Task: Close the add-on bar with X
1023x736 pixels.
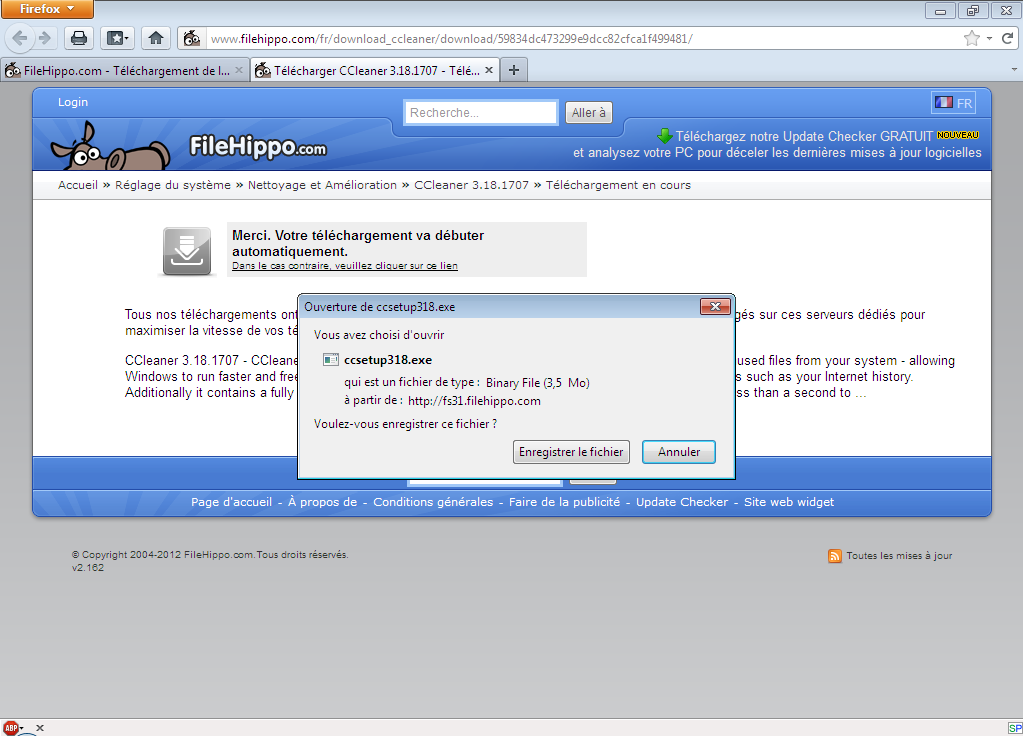Action: pos(40,728)
